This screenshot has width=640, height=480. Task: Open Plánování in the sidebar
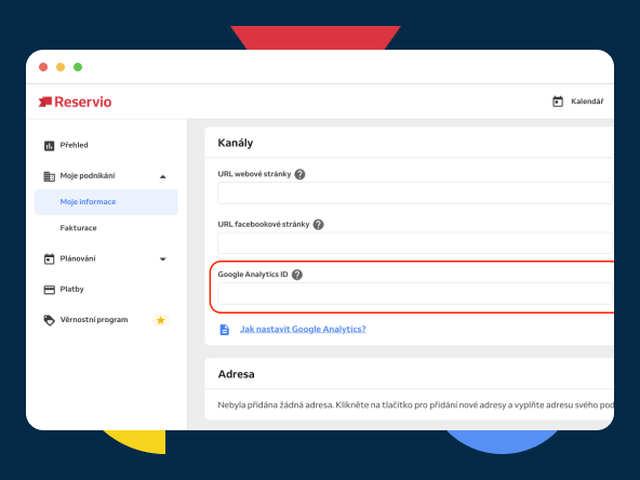click(x=78, y=258)
